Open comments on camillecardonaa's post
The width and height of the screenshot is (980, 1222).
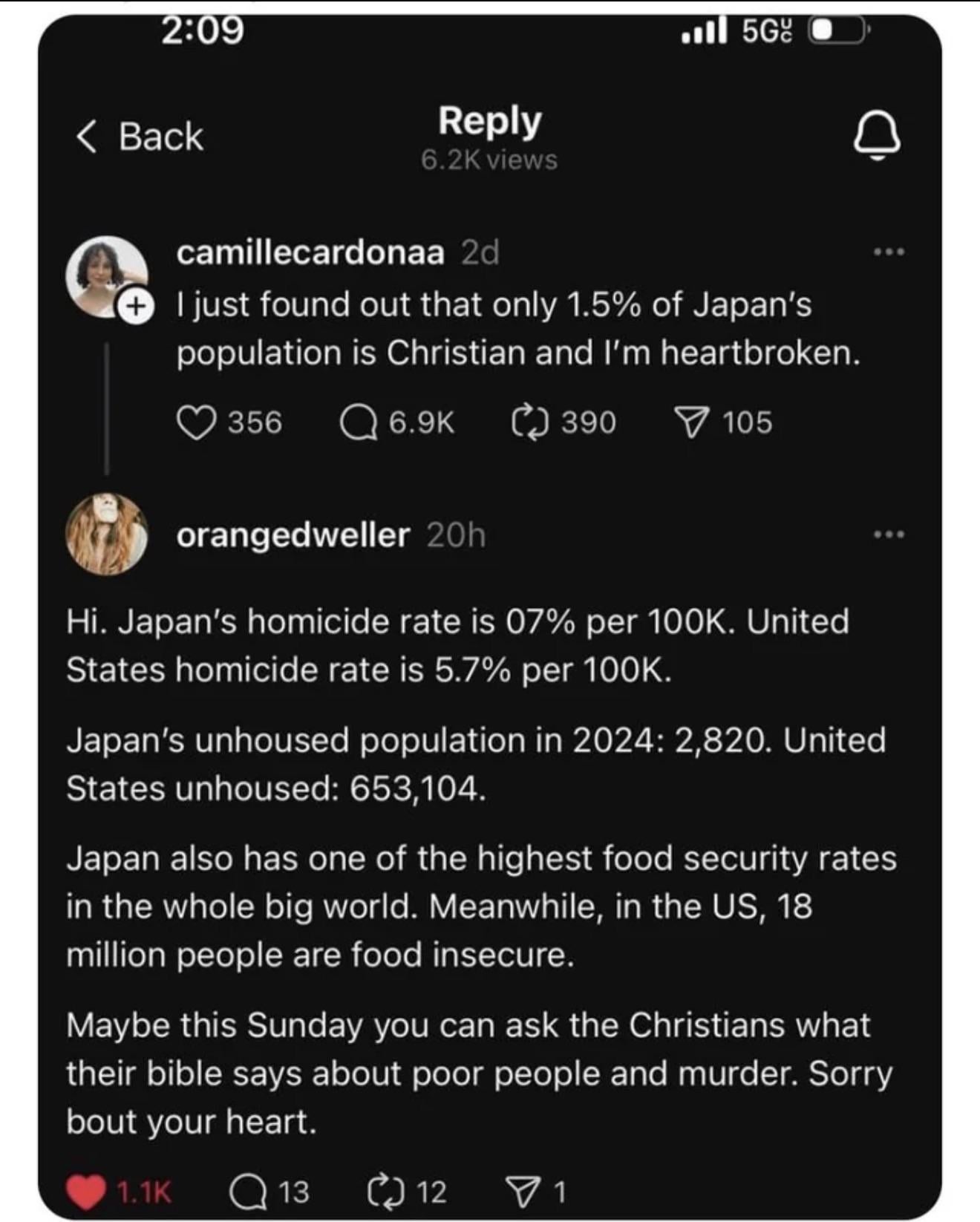[x=359, y=422]
